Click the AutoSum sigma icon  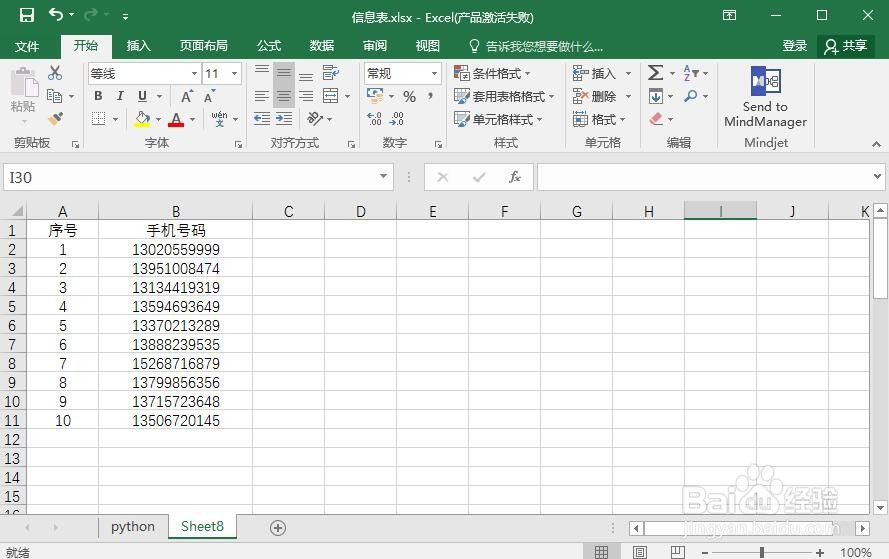tap(655, 73)
